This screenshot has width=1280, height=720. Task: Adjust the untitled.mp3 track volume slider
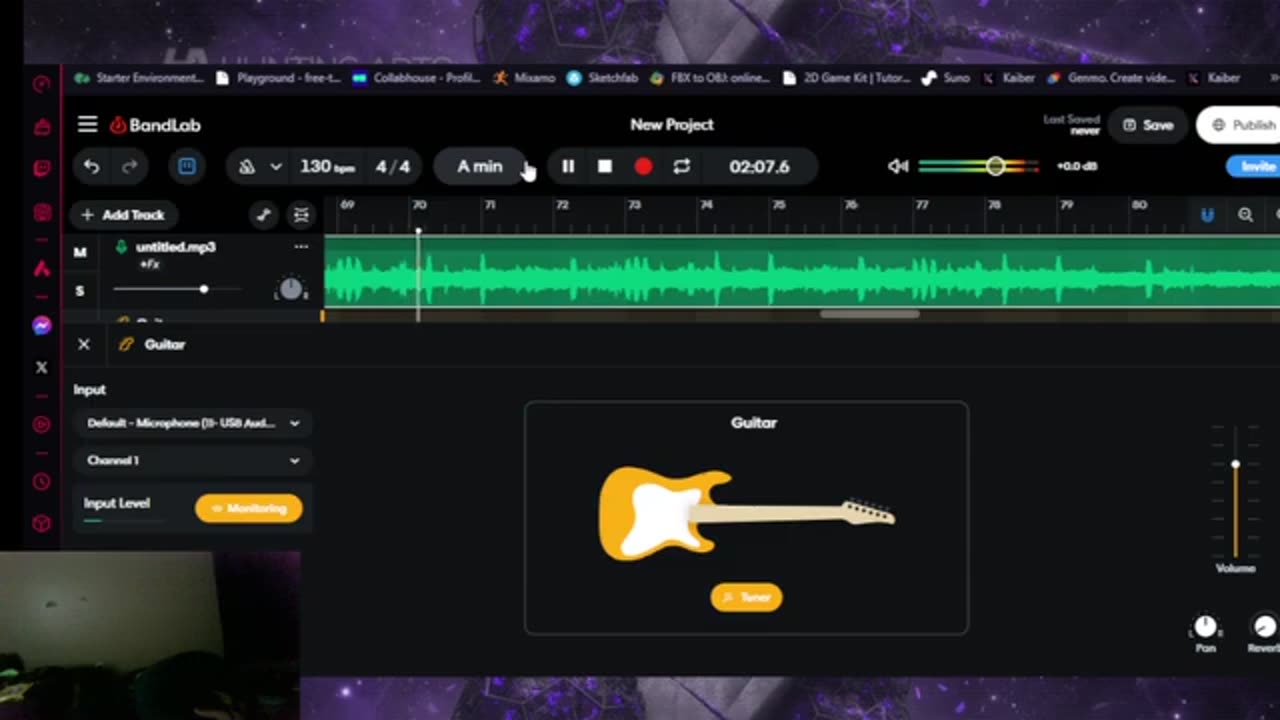[x=176, y=289]
